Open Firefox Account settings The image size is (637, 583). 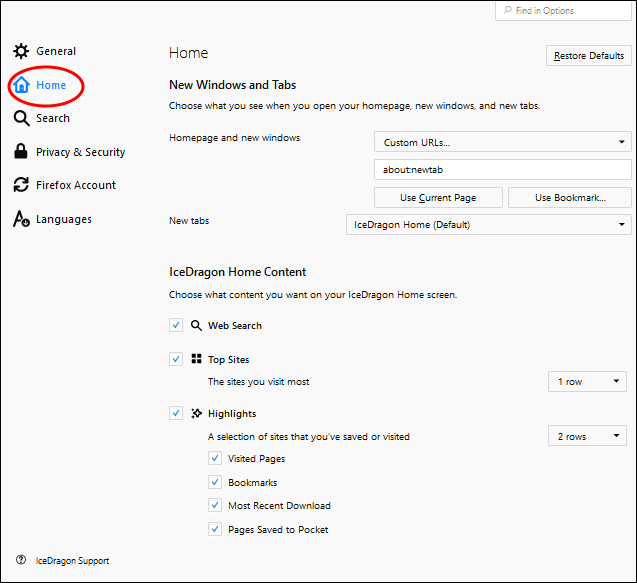[76, 185]
